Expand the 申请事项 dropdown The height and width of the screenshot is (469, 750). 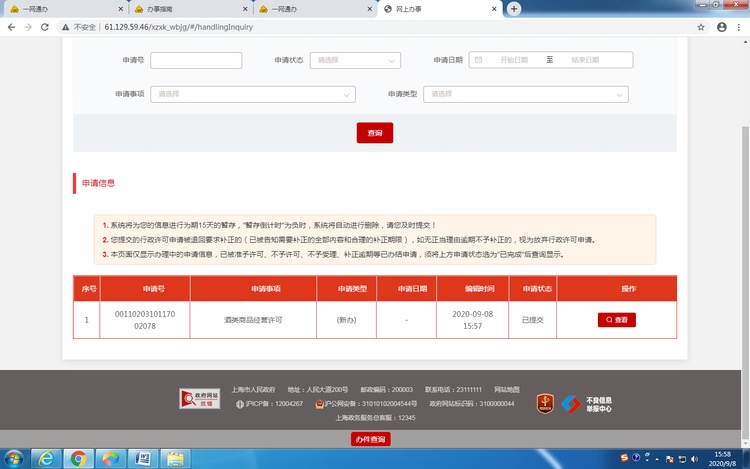253,94
